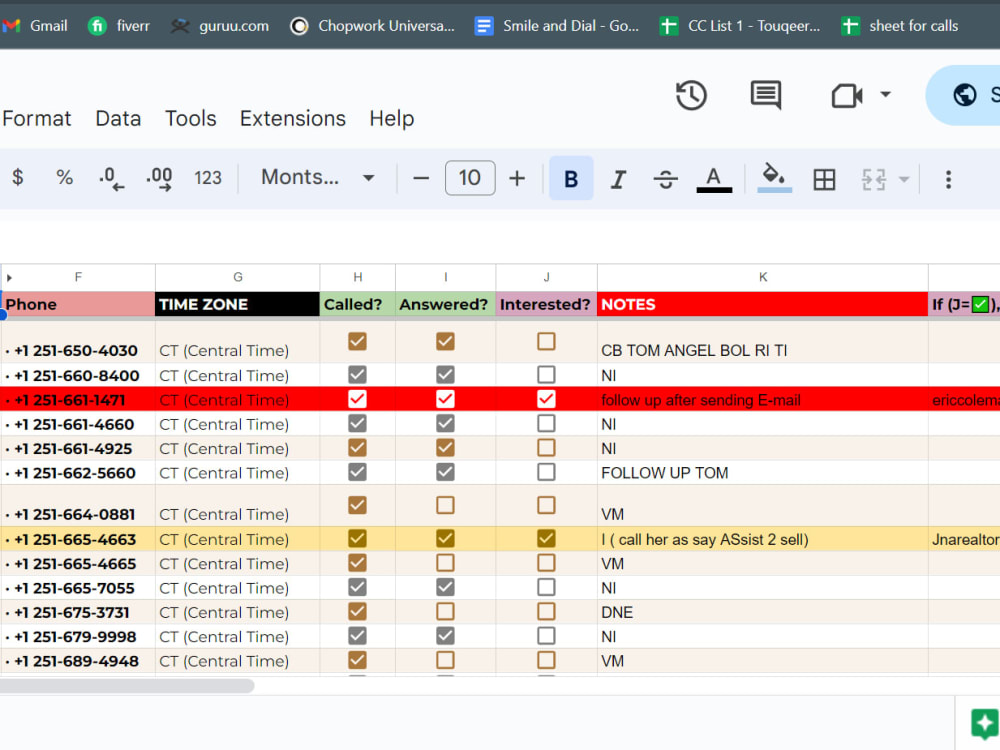Expand merge cells options arrow

coord(904,179)
